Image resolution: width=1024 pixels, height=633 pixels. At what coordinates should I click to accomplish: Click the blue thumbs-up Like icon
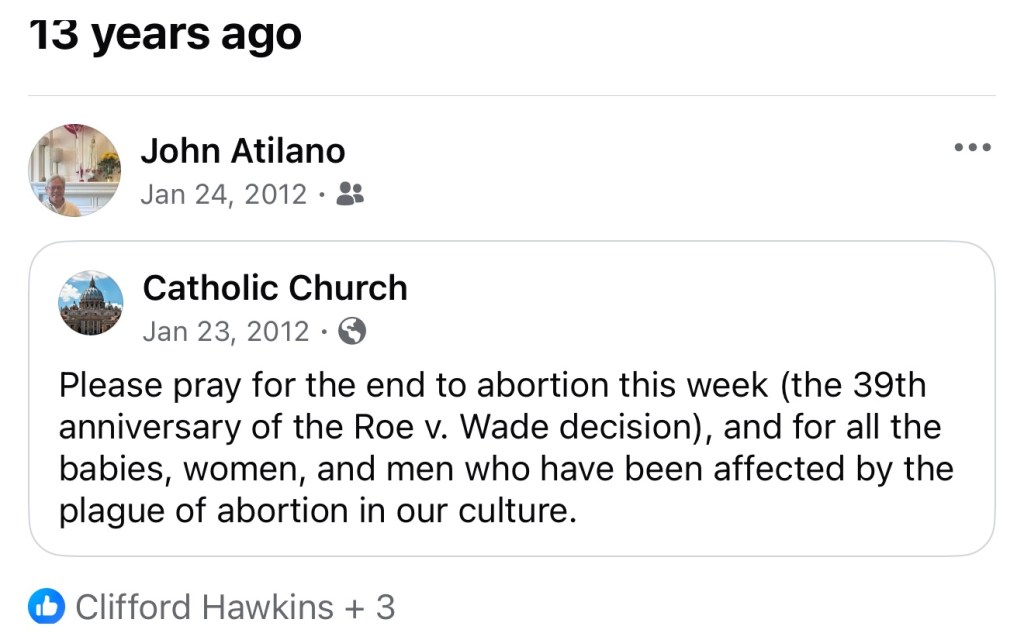coord(48,606)
